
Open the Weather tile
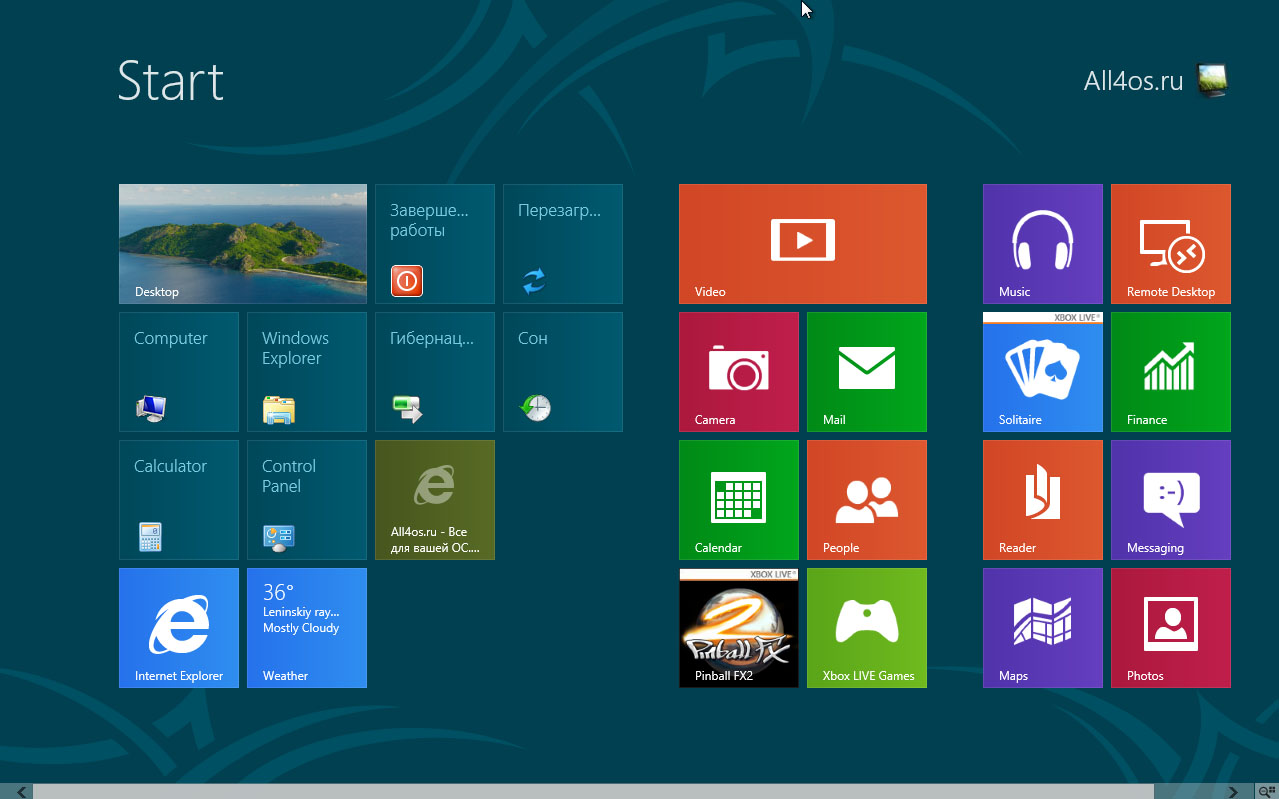[x=307, y=628]
